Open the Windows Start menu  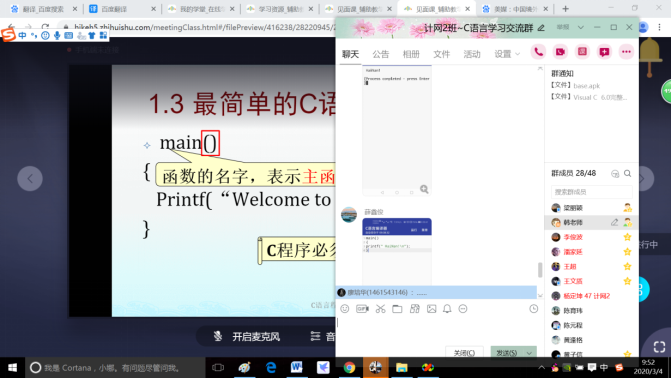pyautogui.click(x=12, y=367)
